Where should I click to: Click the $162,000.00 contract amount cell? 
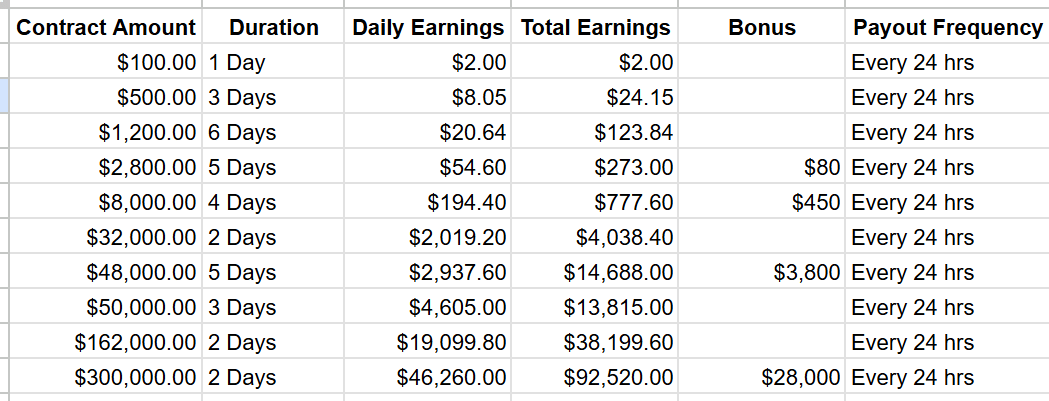pyautogui.click(x=106, y=342)
